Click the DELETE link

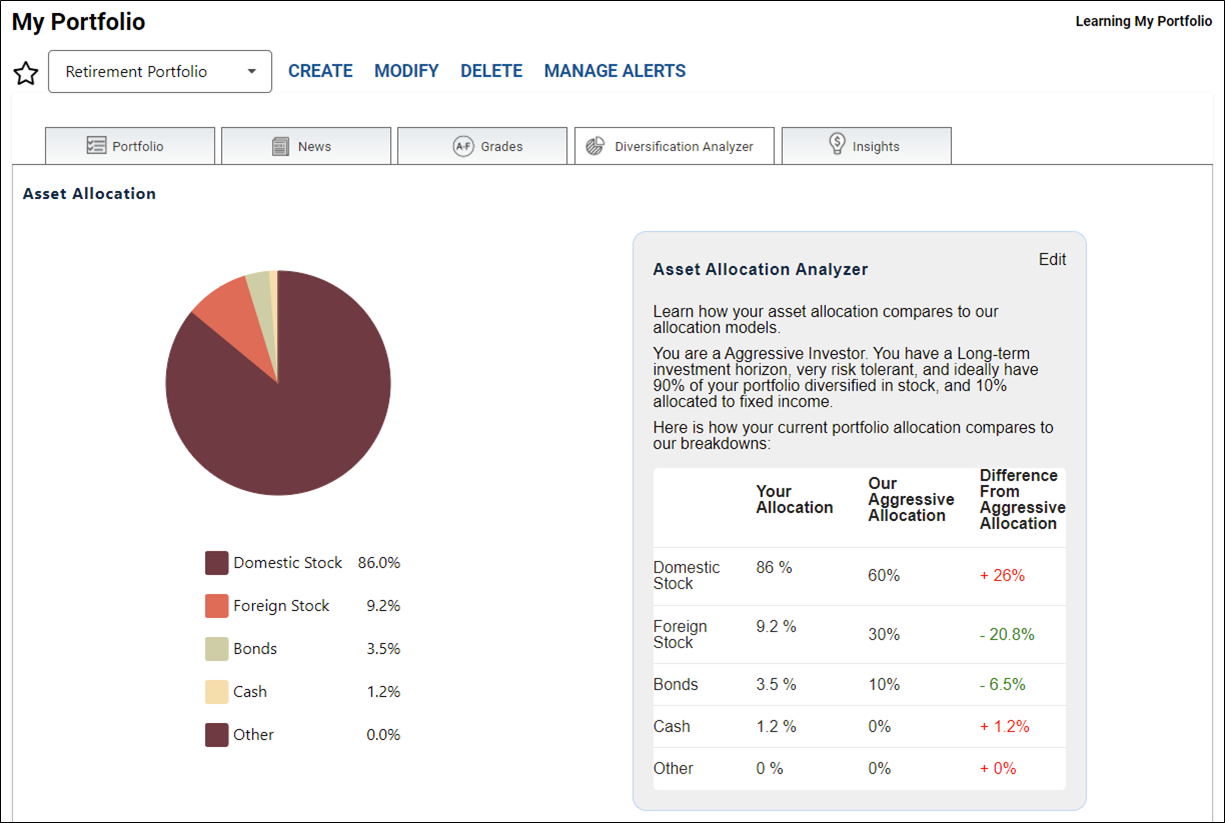491,71
